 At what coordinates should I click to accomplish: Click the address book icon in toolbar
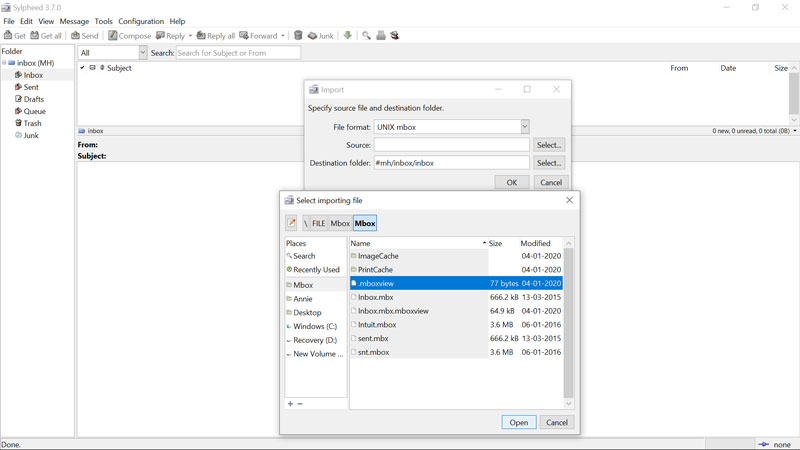tap(394, 35)
